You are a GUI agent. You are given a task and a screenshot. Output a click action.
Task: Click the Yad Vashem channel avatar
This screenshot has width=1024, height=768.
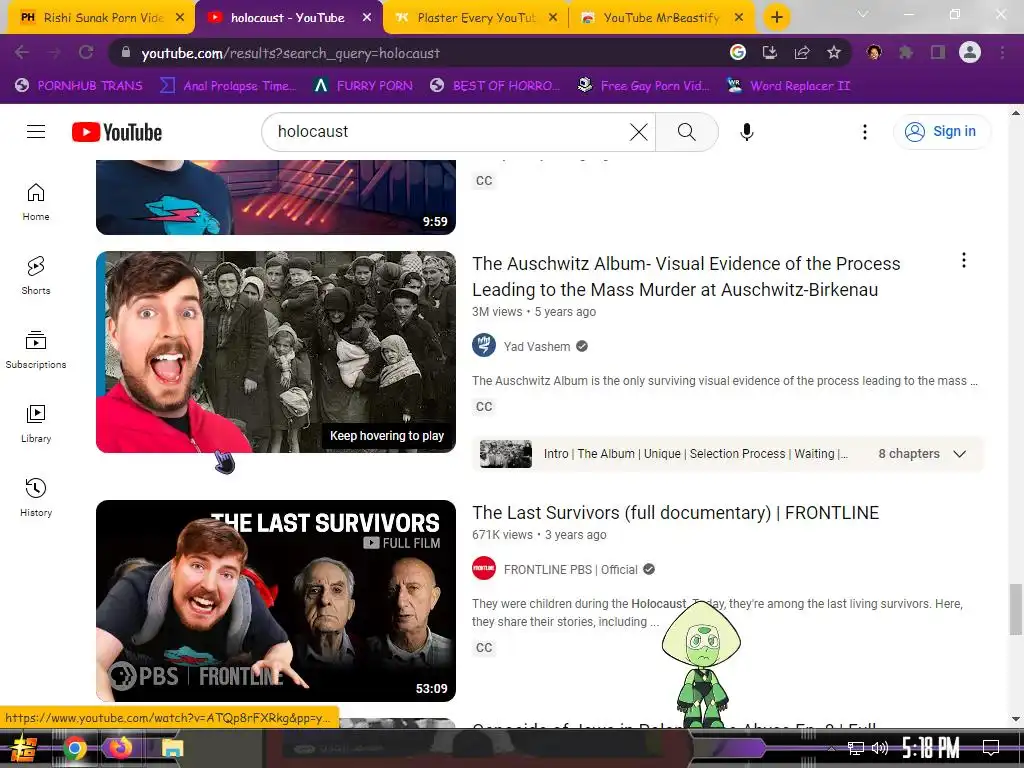click(484, 345)
